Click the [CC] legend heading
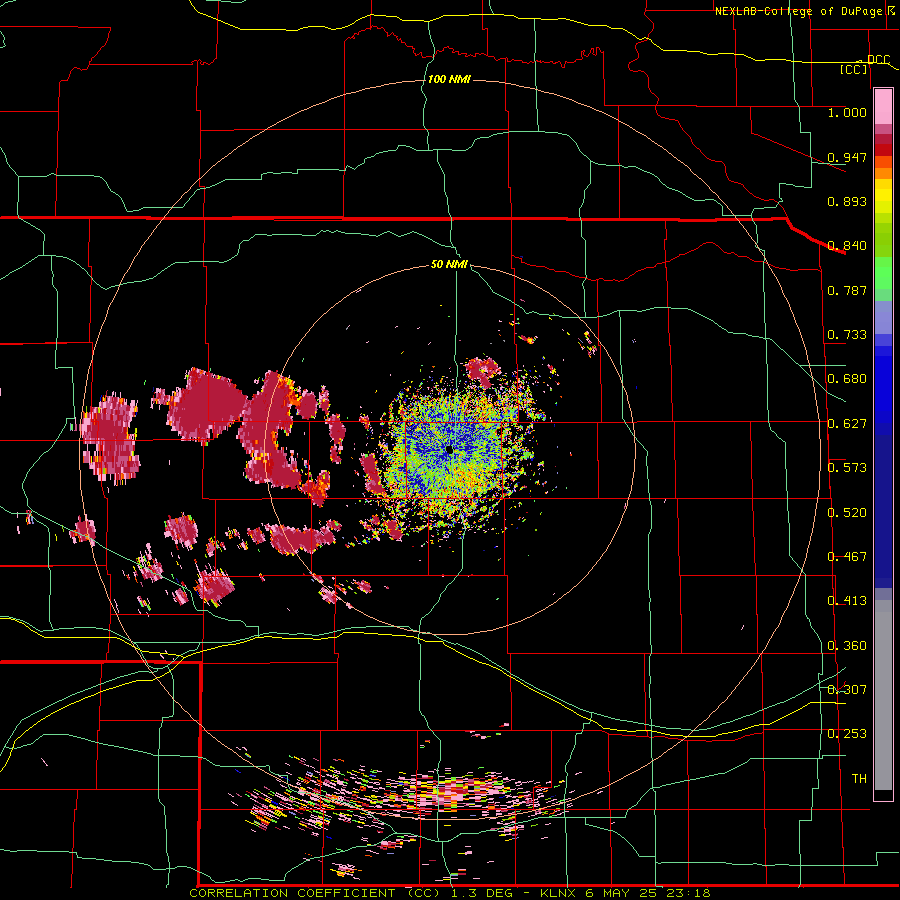Image resolution: width=900 pixels, height=900 pixels. click(854, 69)
